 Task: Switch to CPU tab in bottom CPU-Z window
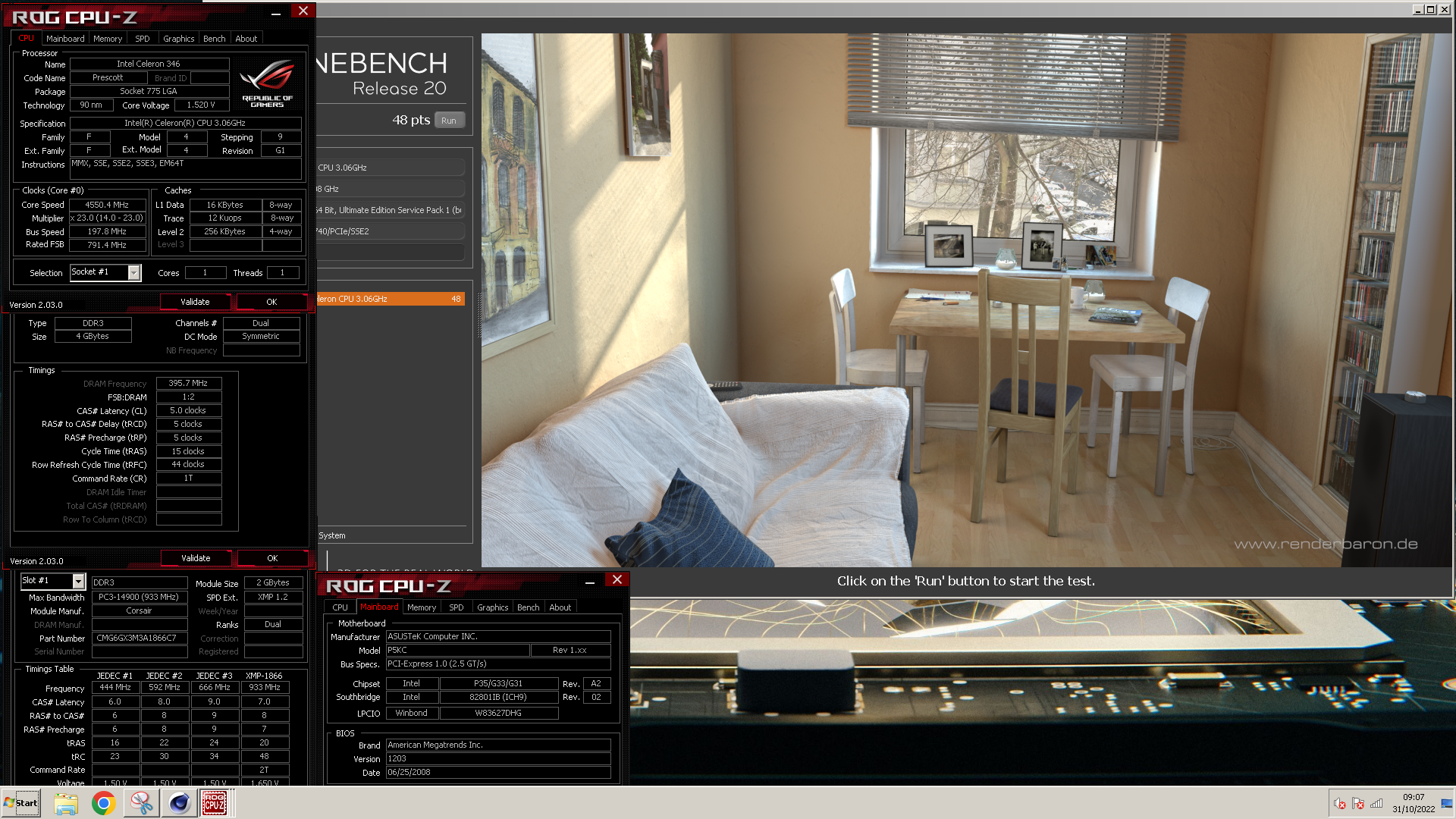[340, 607]
